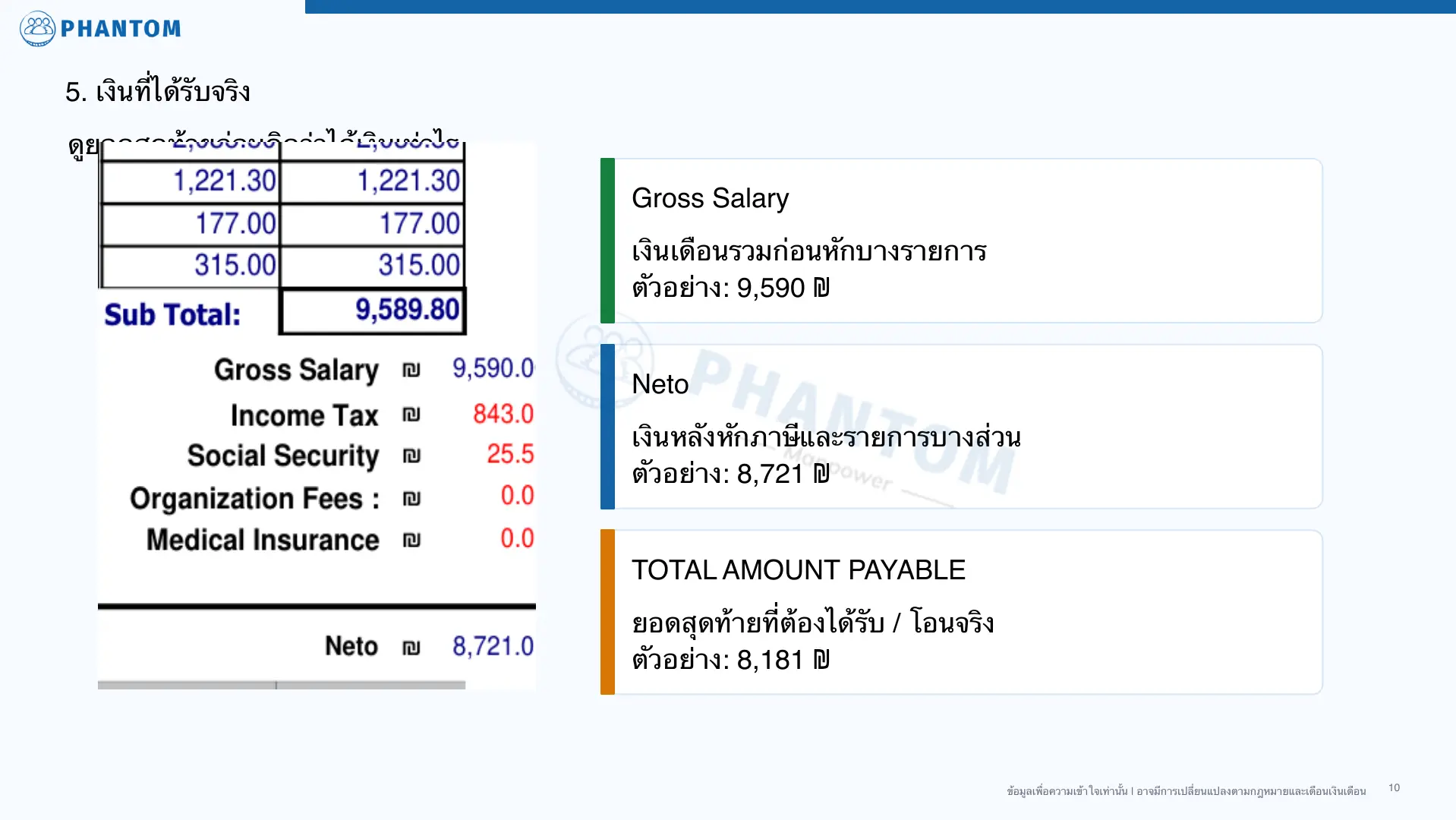Click the left 315.00 table cell

[x=191, y=266]
